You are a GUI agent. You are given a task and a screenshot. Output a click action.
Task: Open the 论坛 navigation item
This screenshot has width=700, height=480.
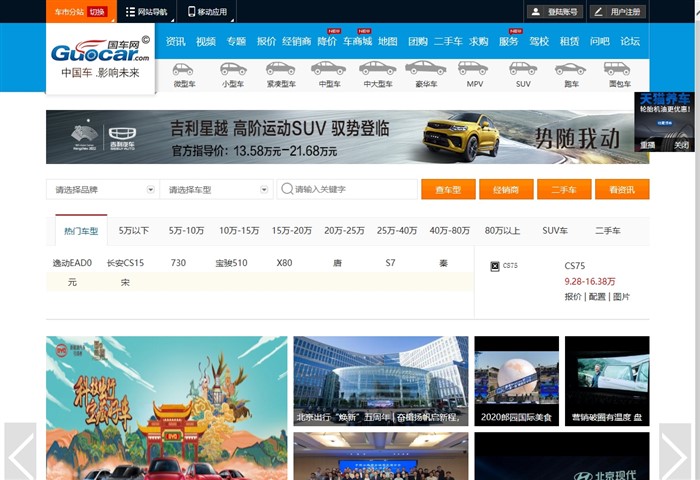630,42
